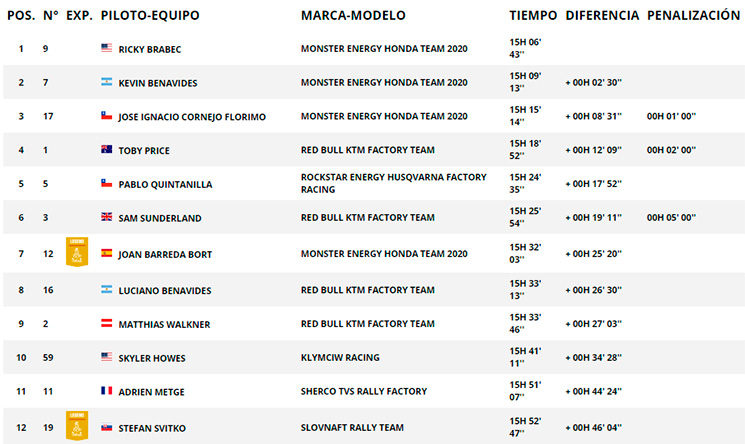
Task: Click the Spanish flag beside Joan Barreda Bort
Action: pyautogui.click(x=106, y=253)
